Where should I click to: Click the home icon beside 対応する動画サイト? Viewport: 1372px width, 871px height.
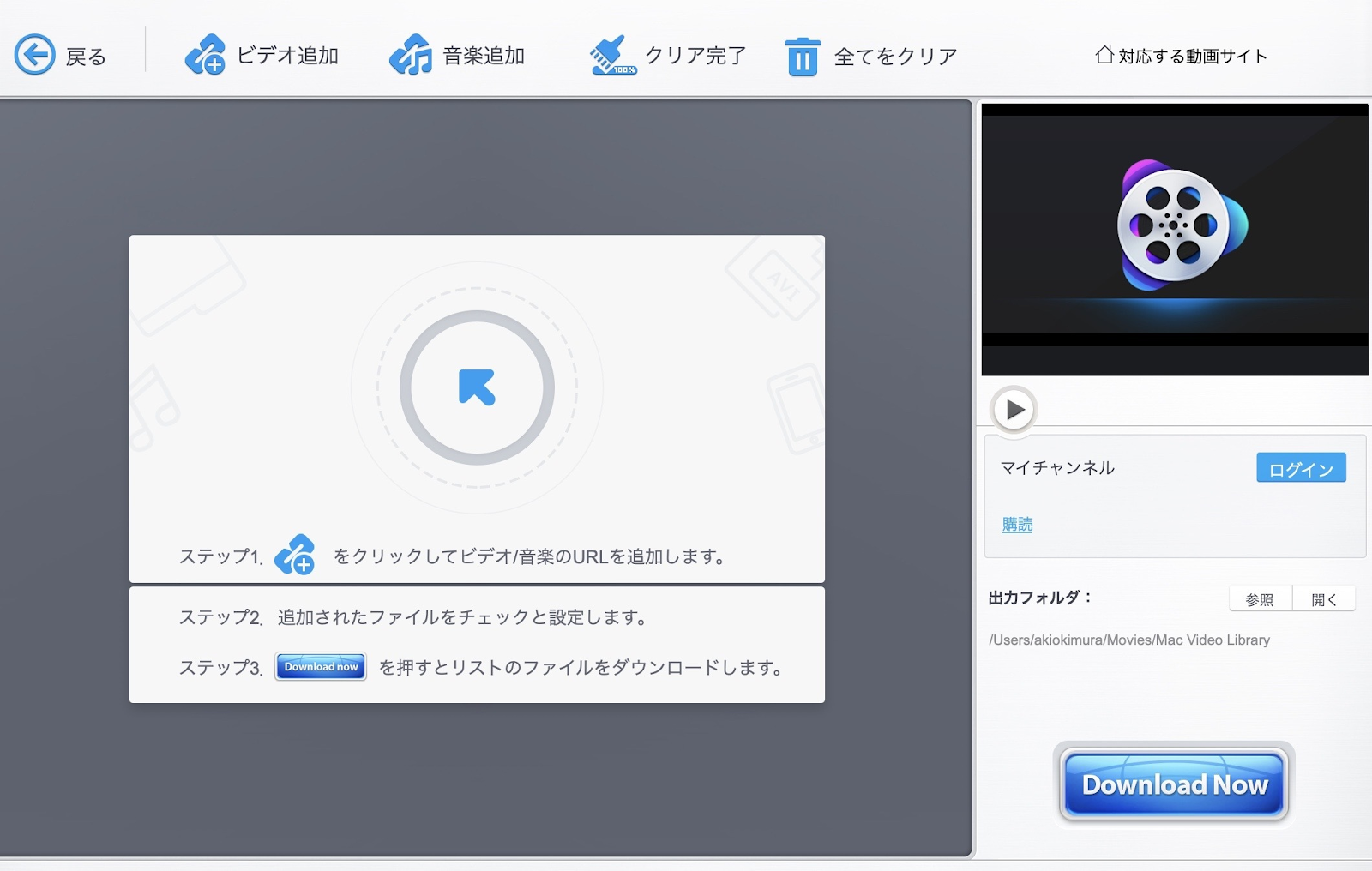1104,54
